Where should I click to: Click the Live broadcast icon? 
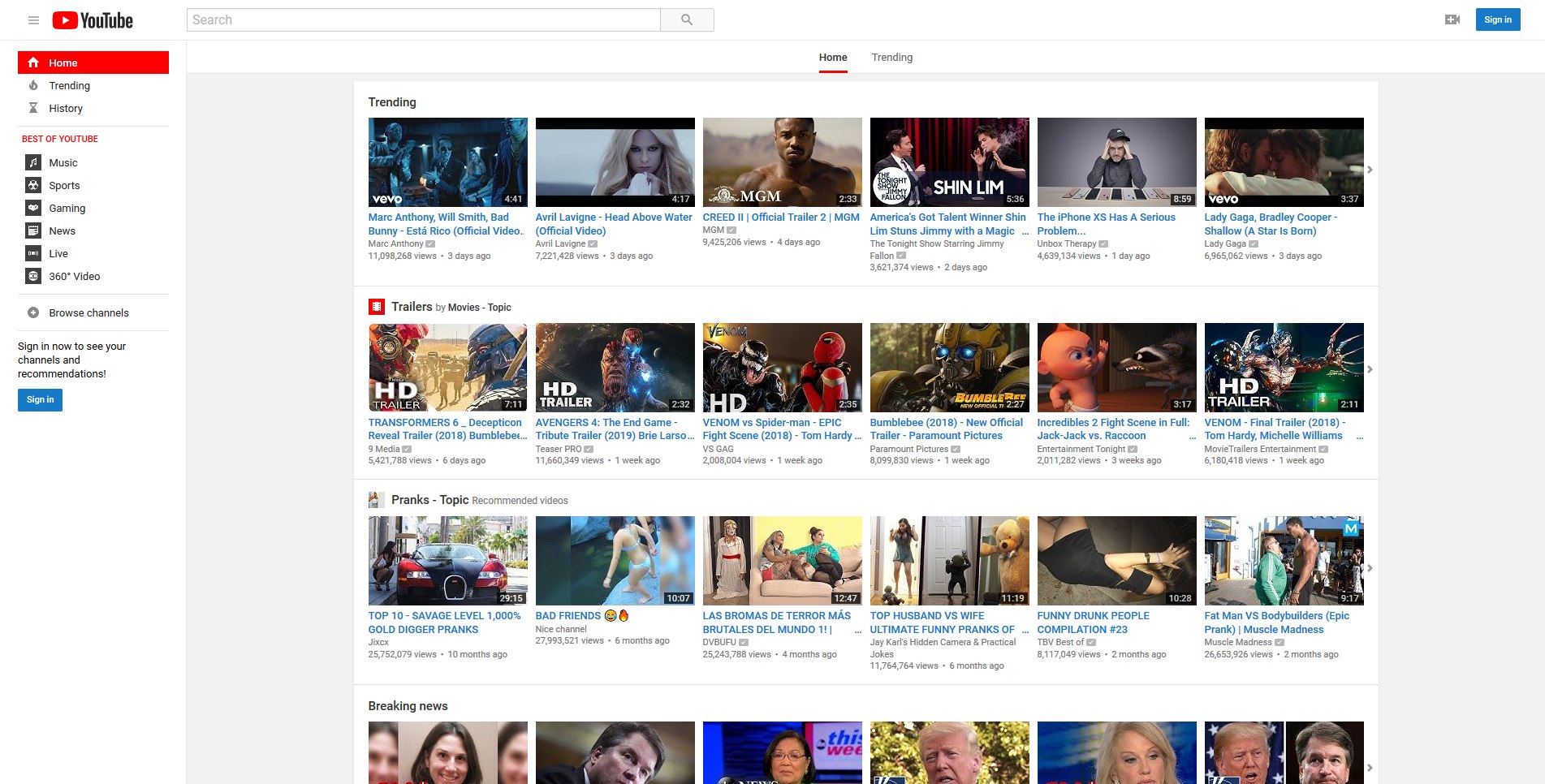[33, 253]
